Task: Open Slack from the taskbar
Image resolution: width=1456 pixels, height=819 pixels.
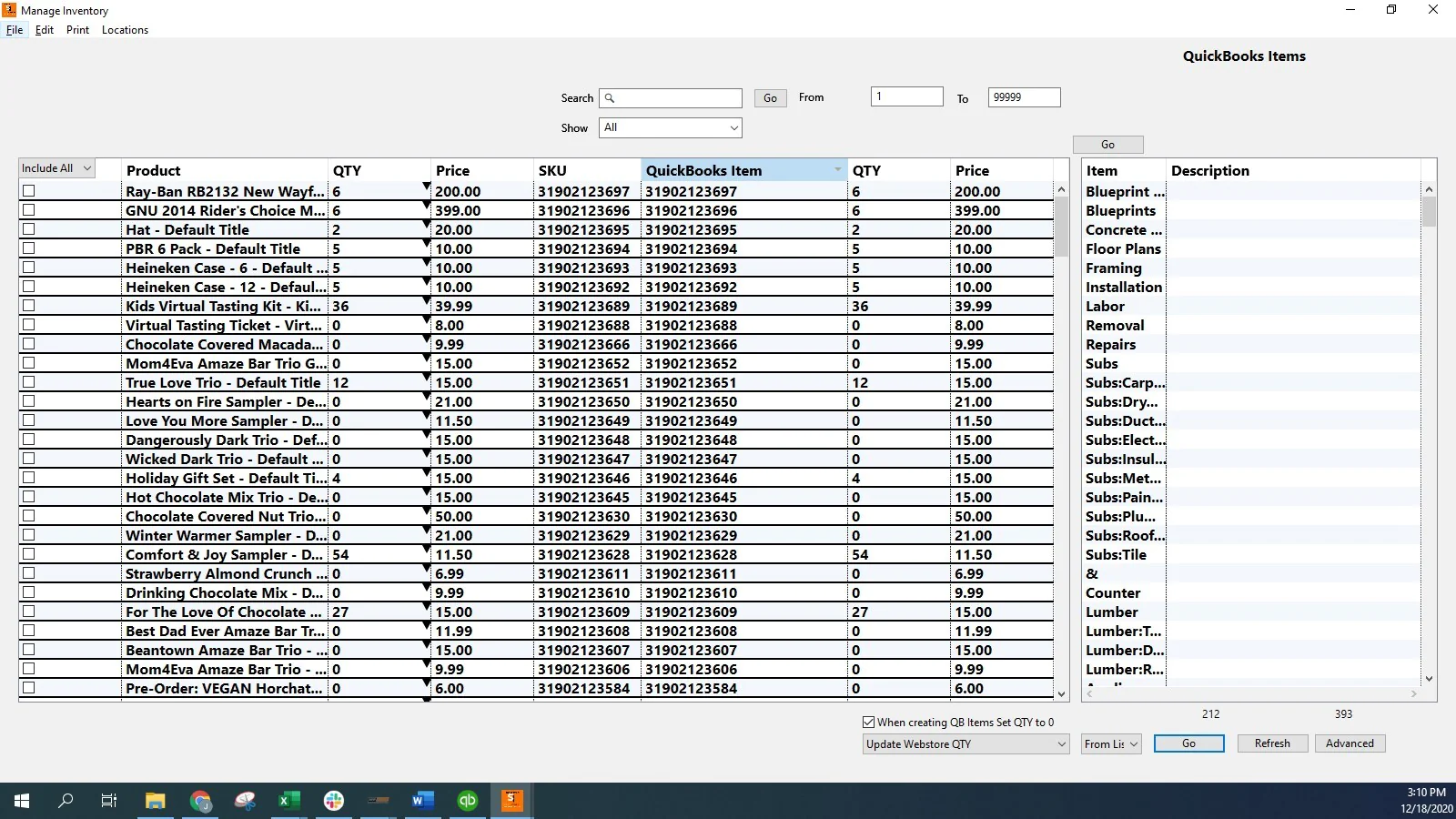Action: tap(334, 801)
